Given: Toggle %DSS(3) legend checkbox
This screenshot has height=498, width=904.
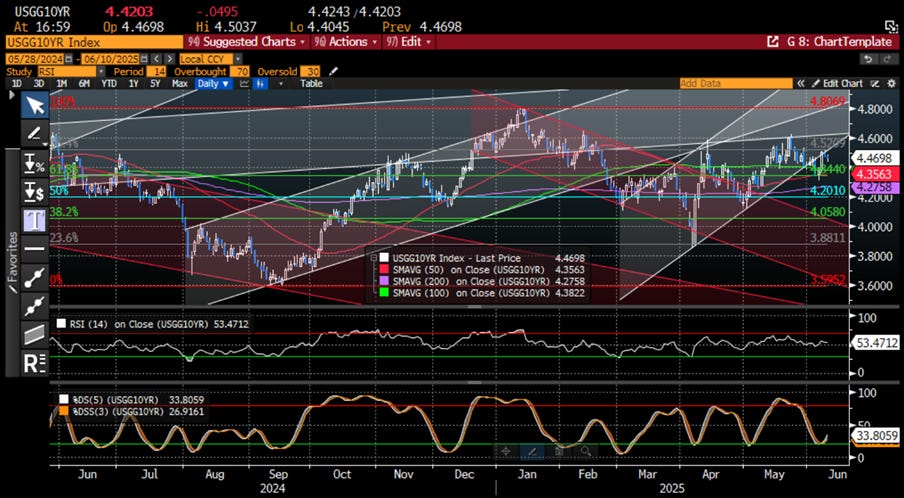Looking at the screenshot, I should [64, 412].
